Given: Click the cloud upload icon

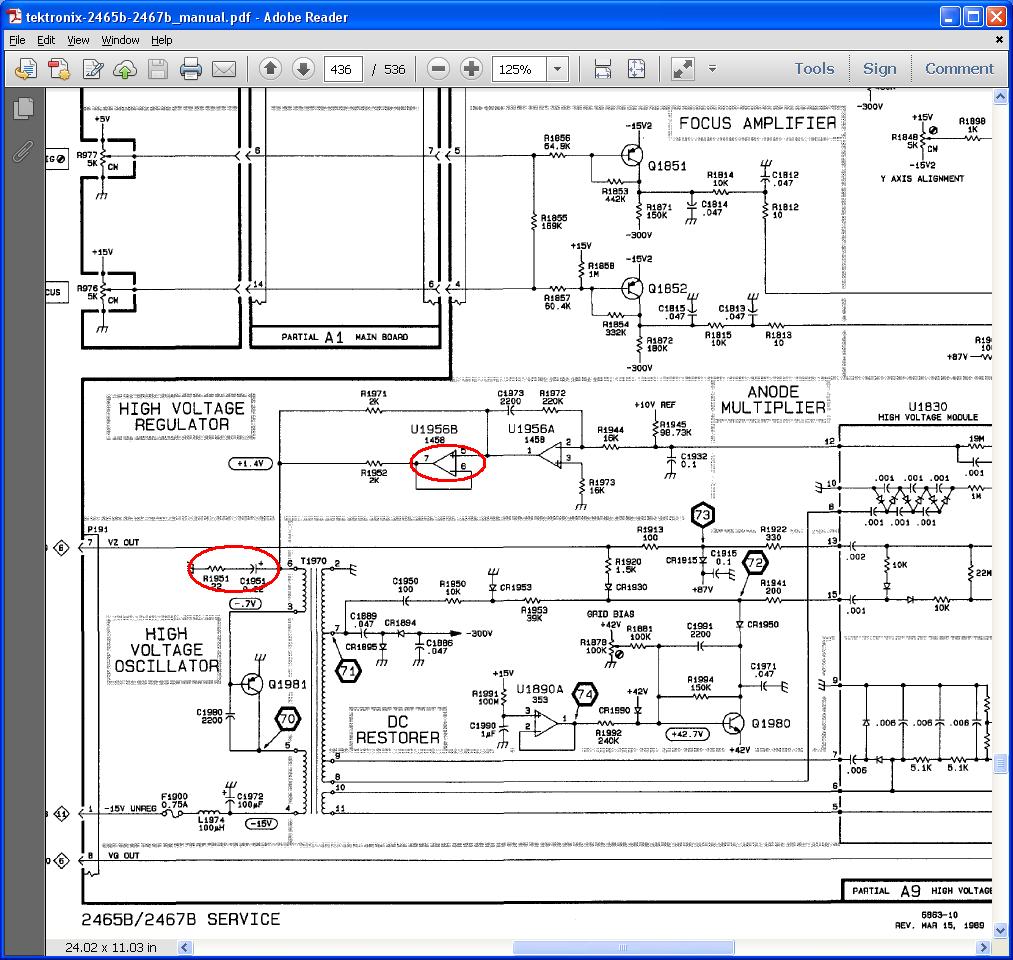Looking at the screenshot, I should click(125, 69).
